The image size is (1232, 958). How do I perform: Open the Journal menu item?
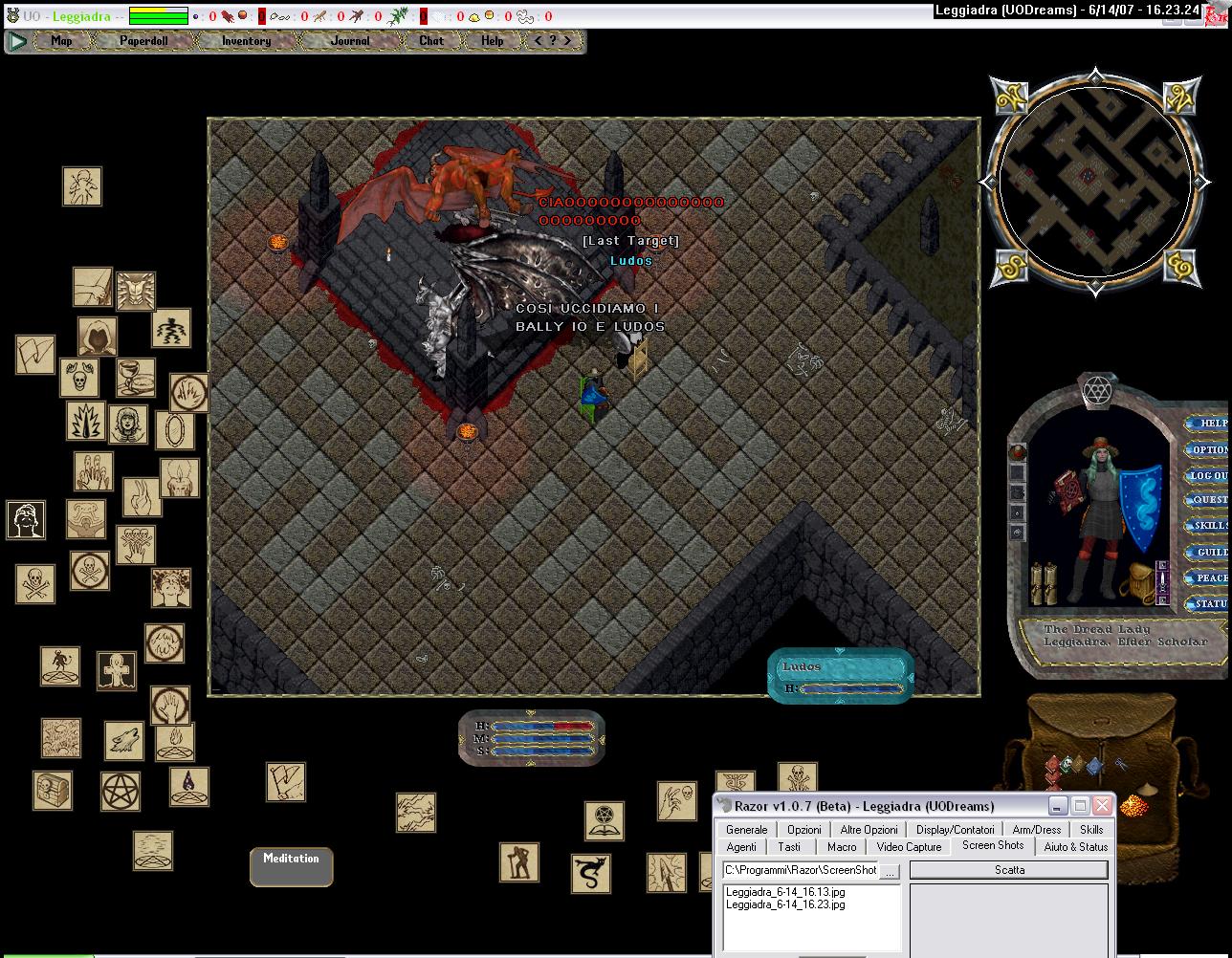point(350,41)
